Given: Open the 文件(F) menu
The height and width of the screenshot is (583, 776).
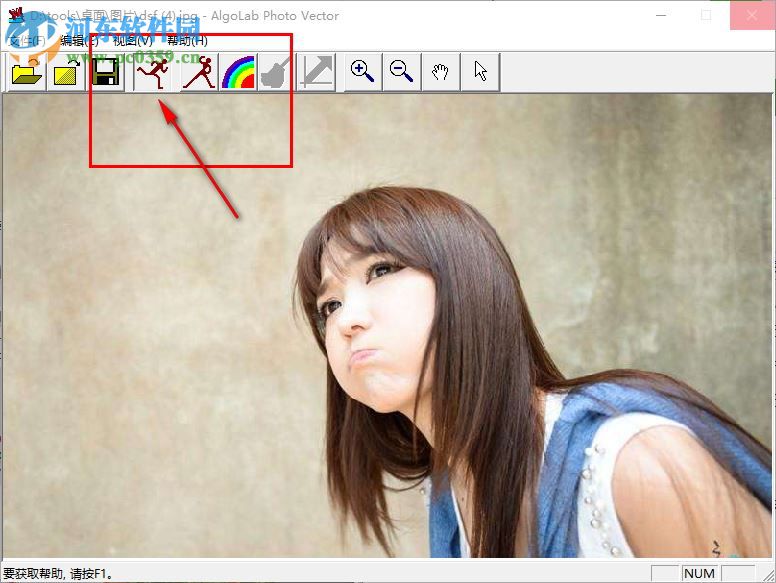Looking at the screenshot, I should pyautogui.click(x=27, y=41).
